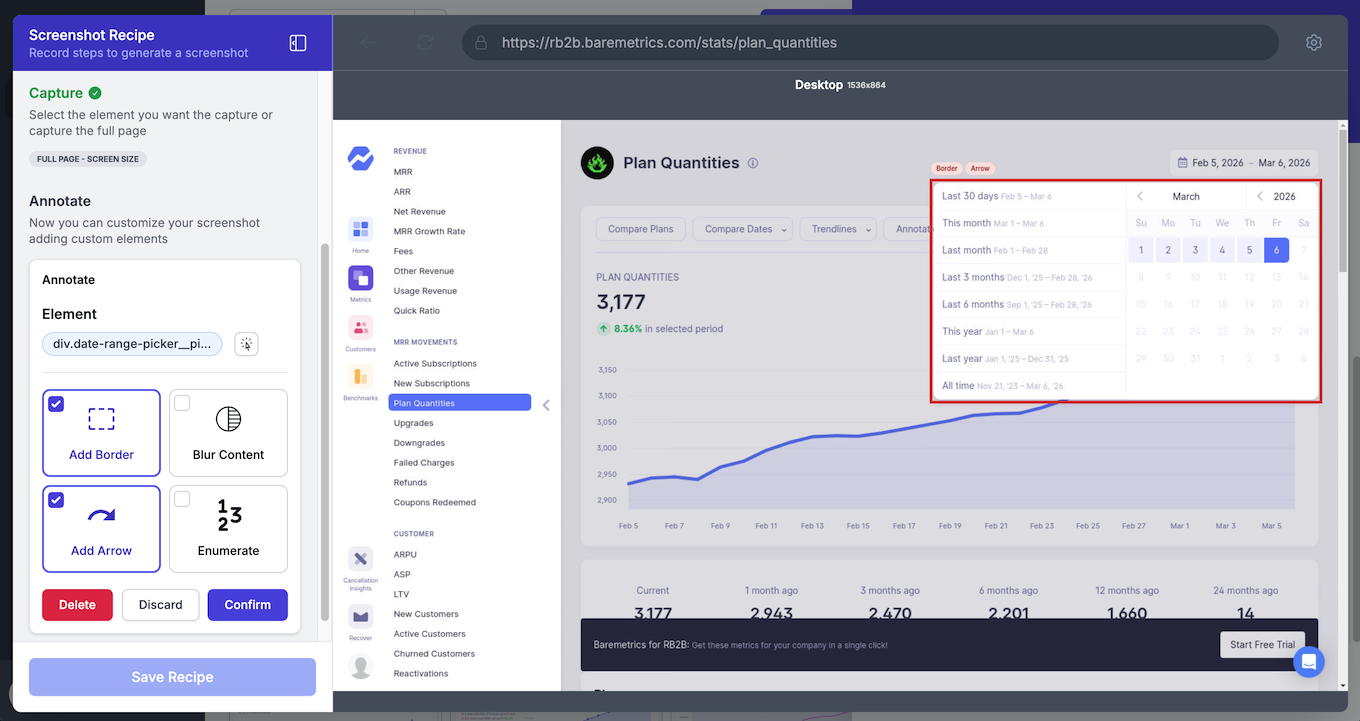Click the Confirm button
This screenshot has height=721, width=1360.
coord(247,605)
